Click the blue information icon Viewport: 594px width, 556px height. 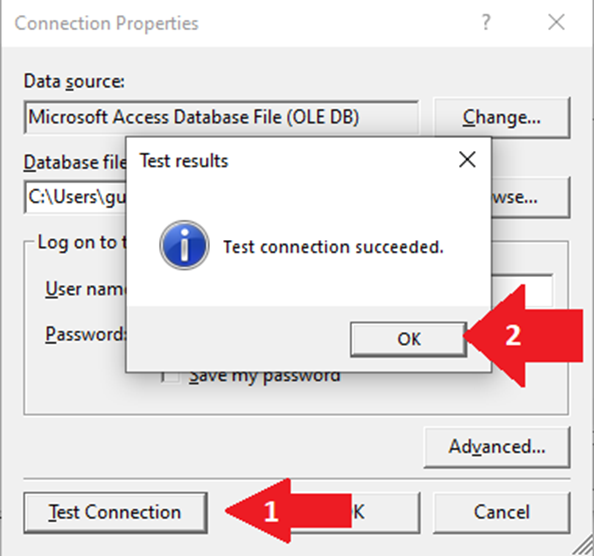tap(184, 245)
